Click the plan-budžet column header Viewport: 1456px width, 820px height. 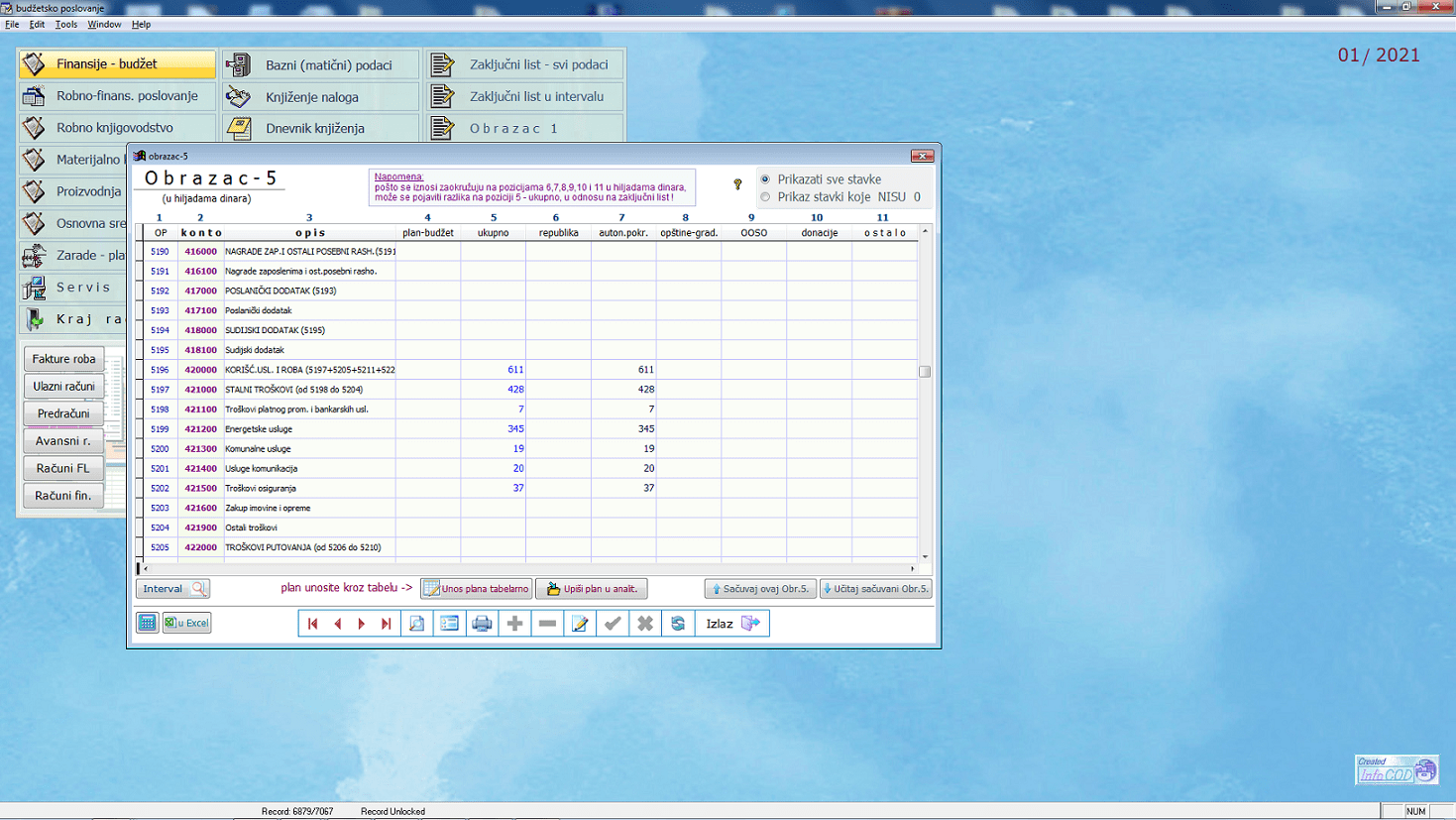(428, 233)
